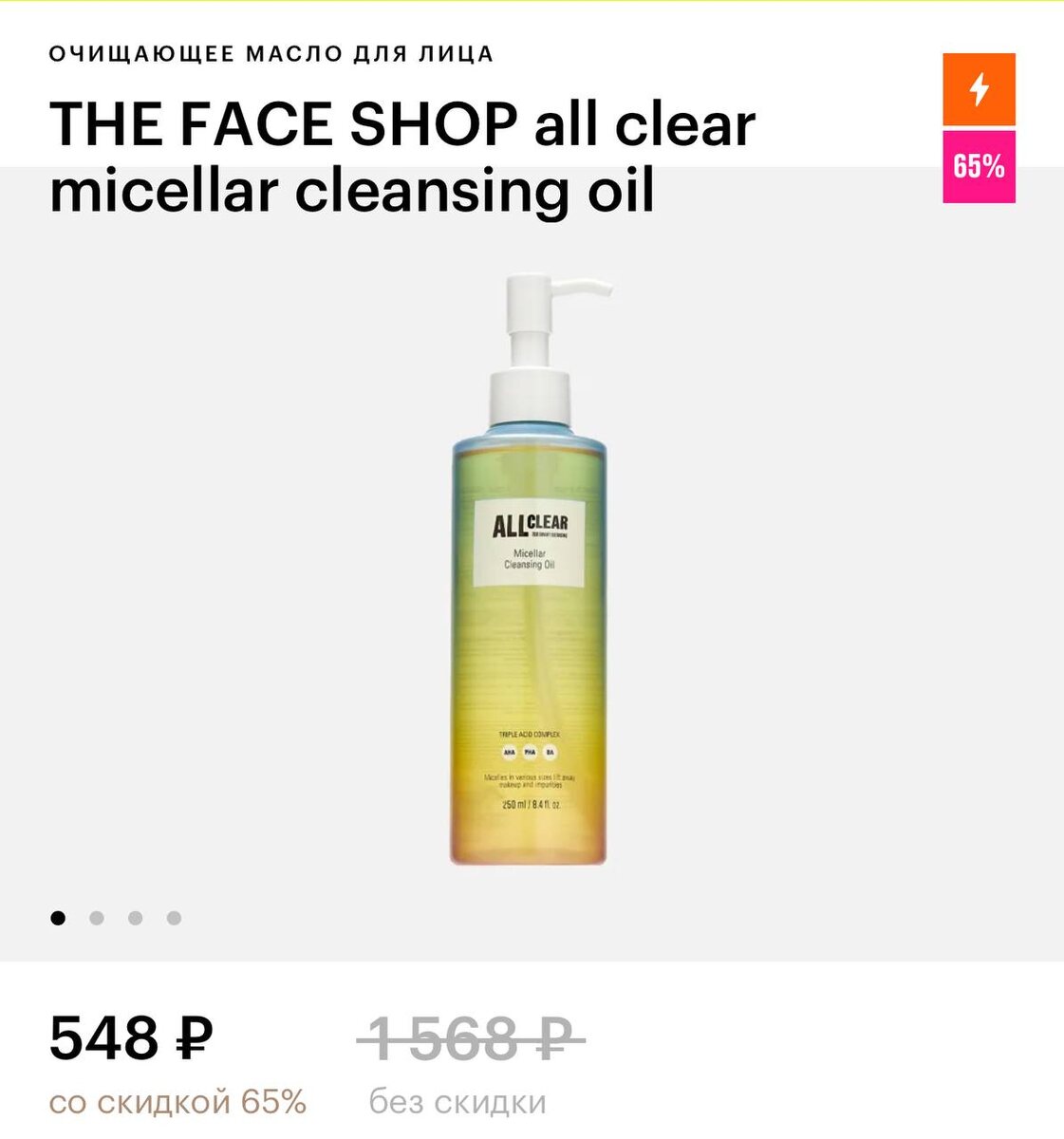
Task: Show the third product image via dot
Action: click(x=136, y=918)
